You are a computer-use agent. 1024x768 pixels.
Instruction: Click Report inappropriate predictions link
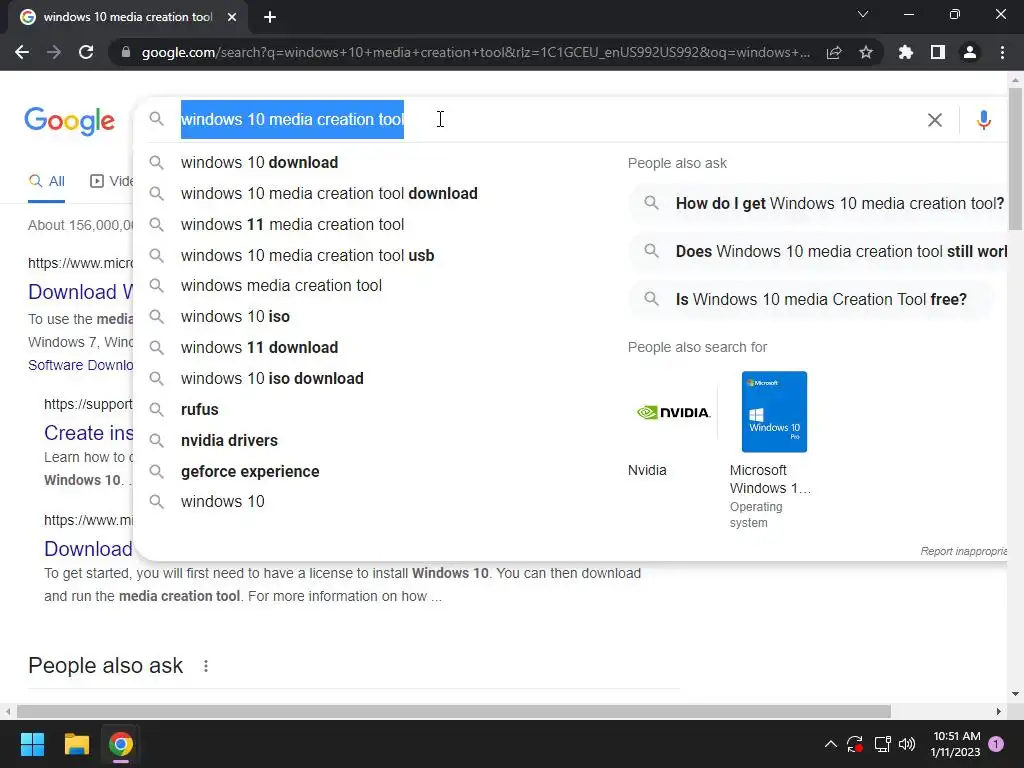point(964,551)
